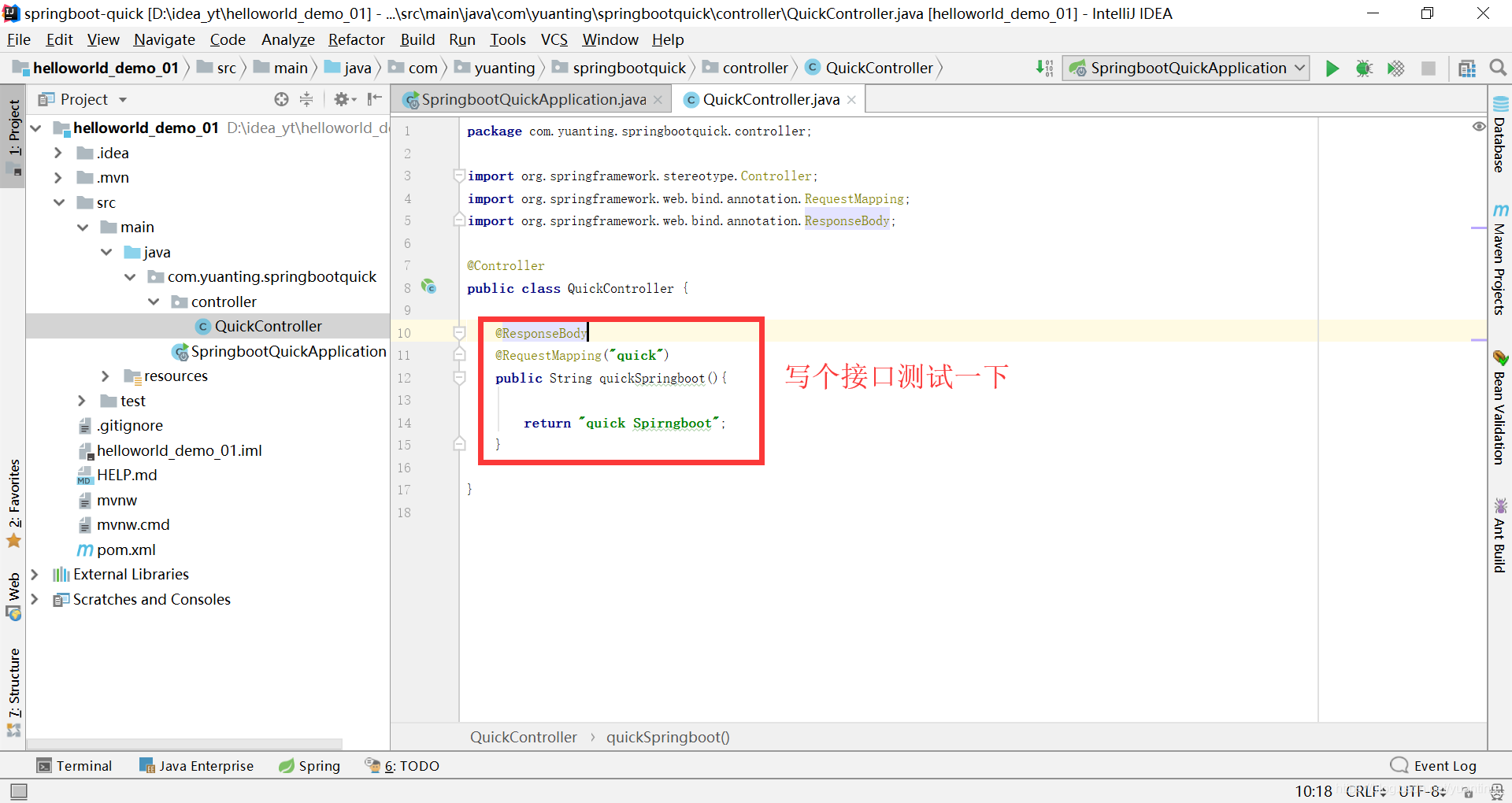Open the Java Enterprise tool window
1512x803 pixels.
(x=197, y=766)
